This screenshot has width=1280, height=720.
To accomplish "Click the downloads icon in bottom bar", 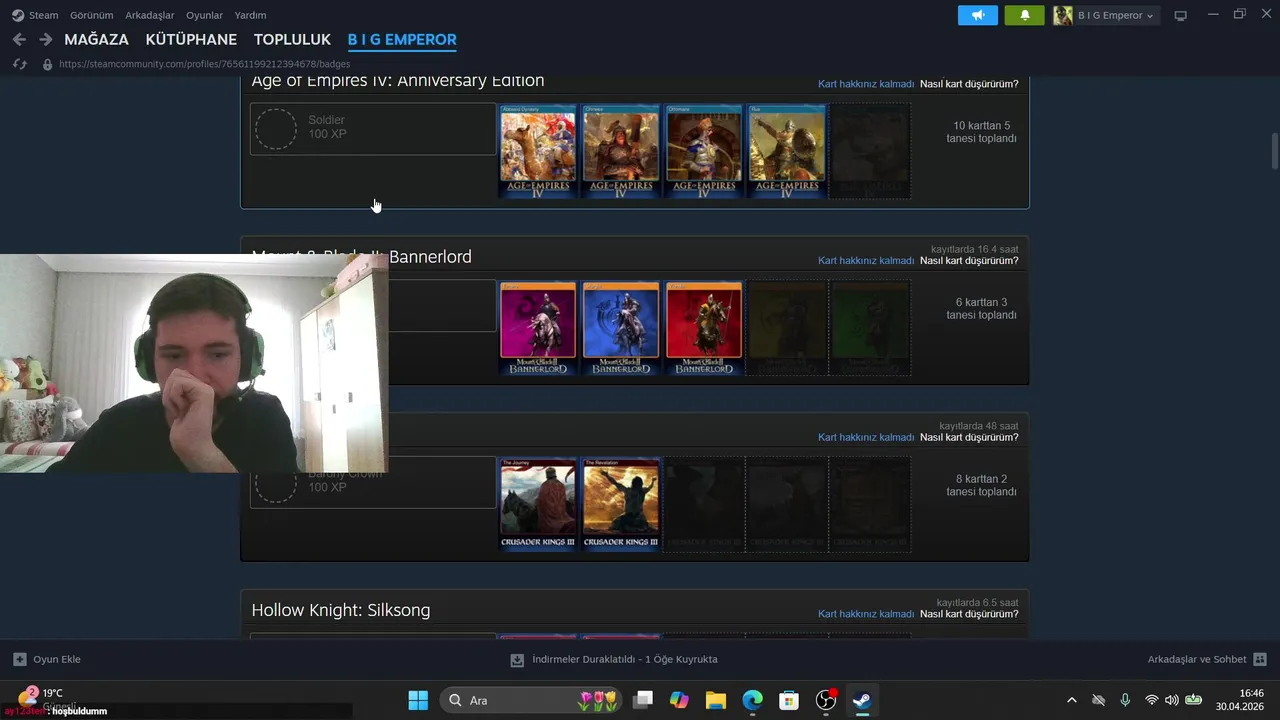I will click(517, 660).
